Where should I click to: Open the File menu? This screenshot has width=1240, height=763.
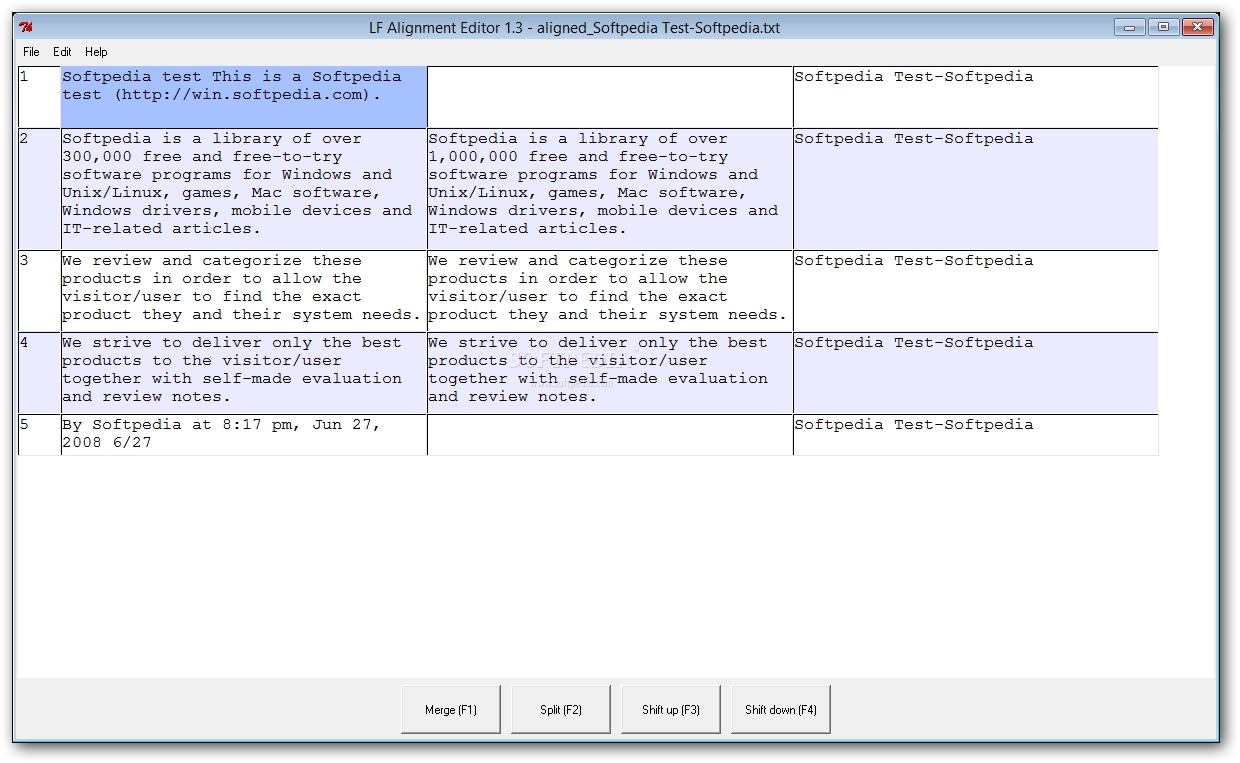31,52
